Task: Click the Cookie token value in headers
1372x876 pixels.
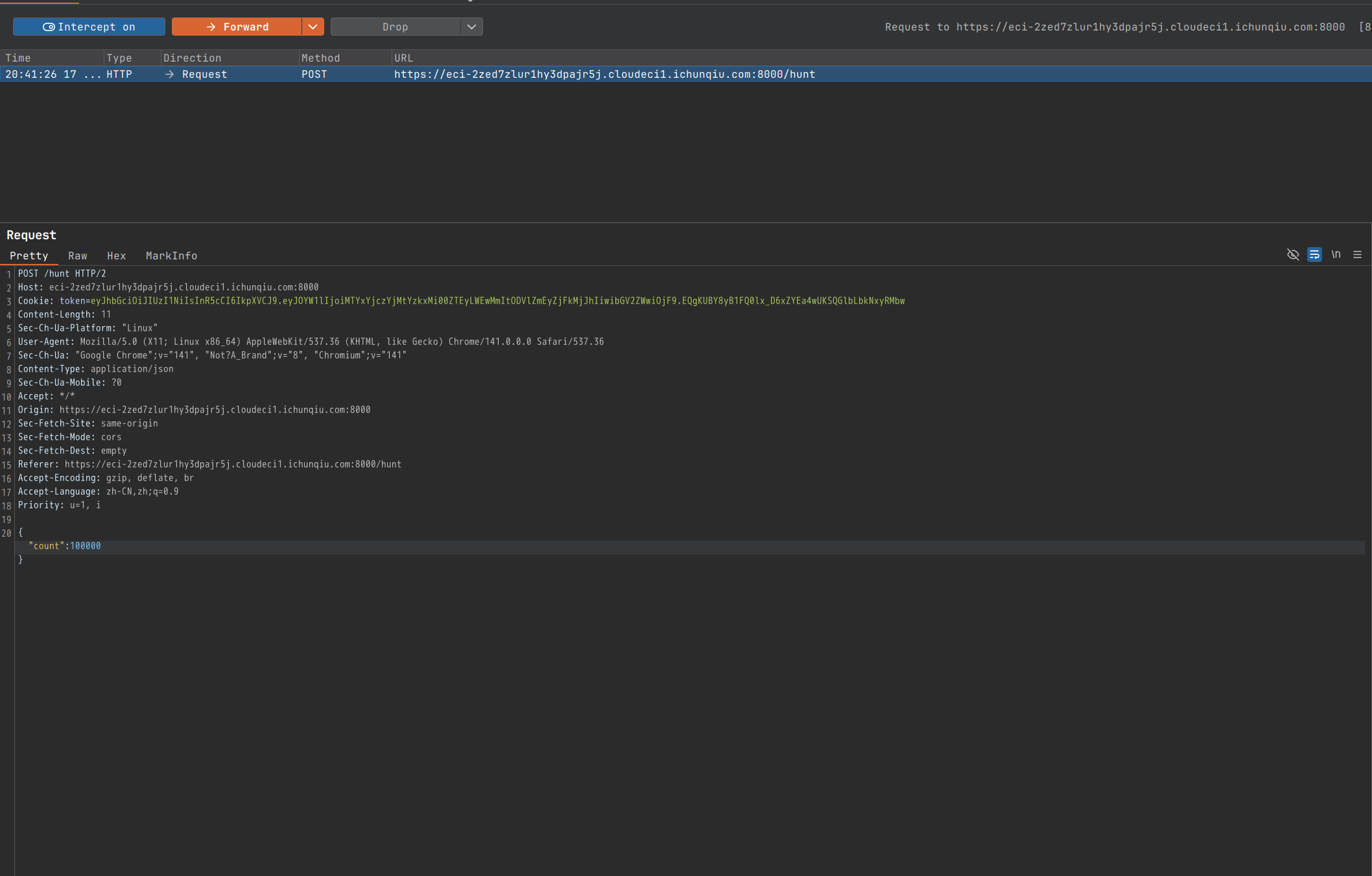Action: coord(497,301)
